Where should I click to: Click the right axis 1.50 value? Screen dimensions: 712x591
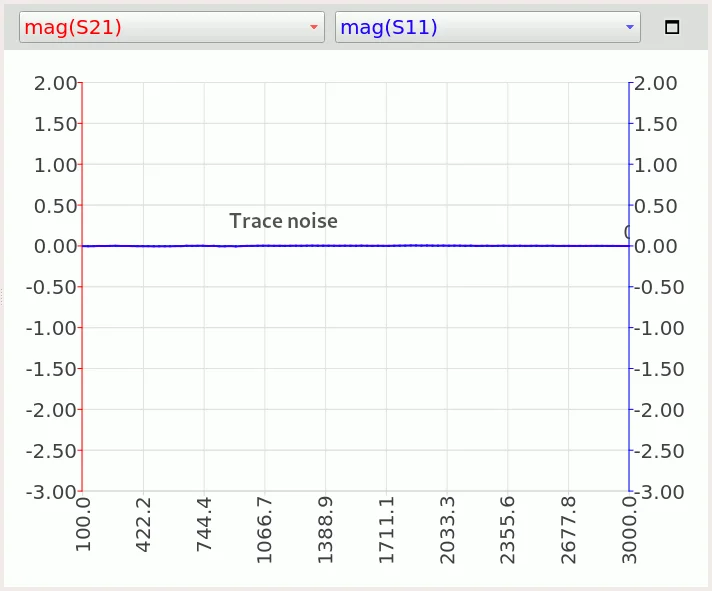pos(656,124)
